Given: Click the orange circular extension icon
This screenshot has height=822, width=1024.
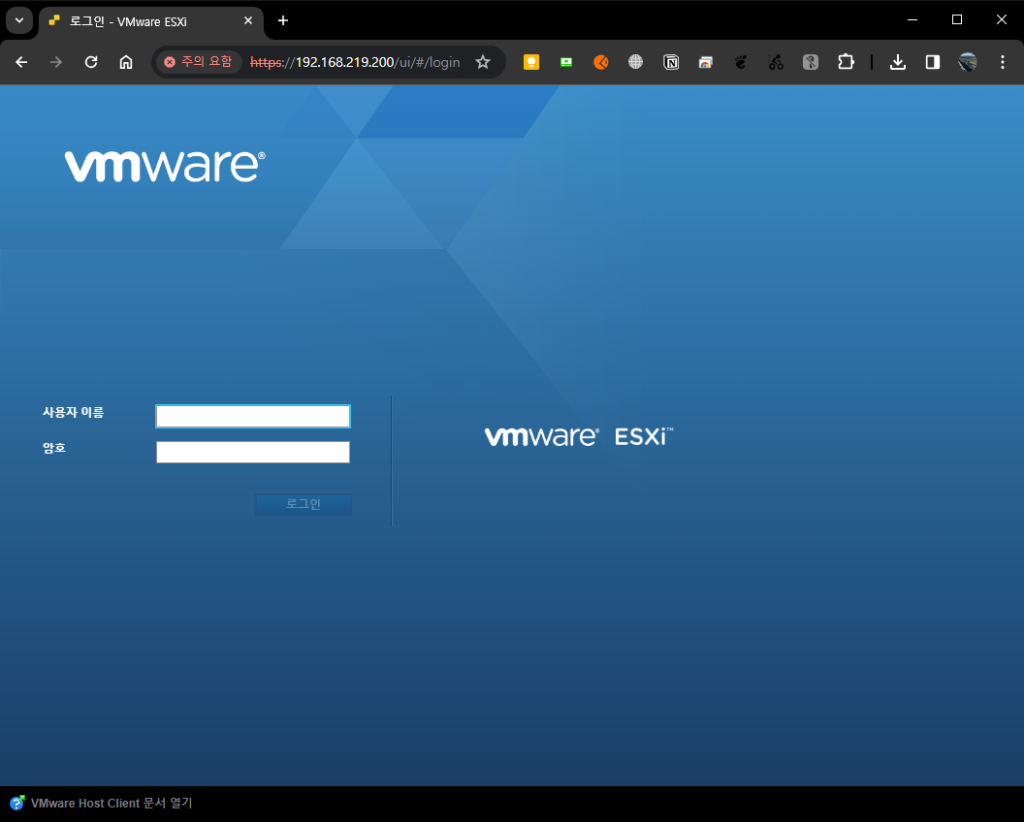Looking at the screenshot, I should [601, 62].
